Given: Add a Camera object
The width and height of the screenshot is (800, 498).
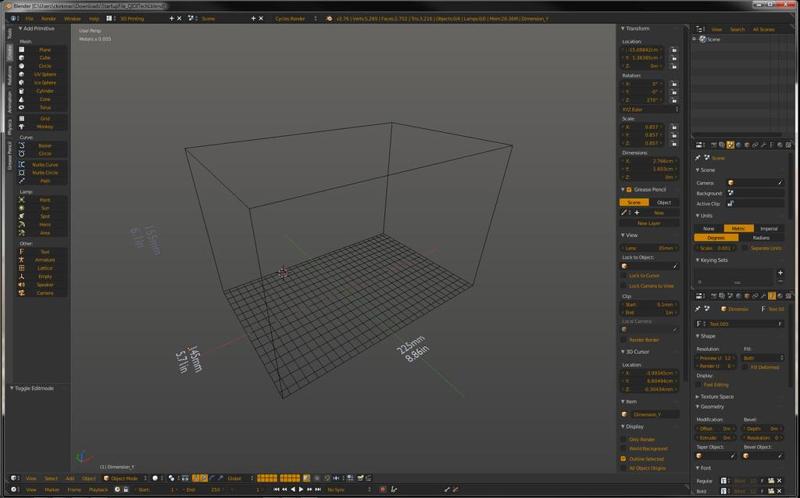Looking at the screenshot, I should (45, 293).
